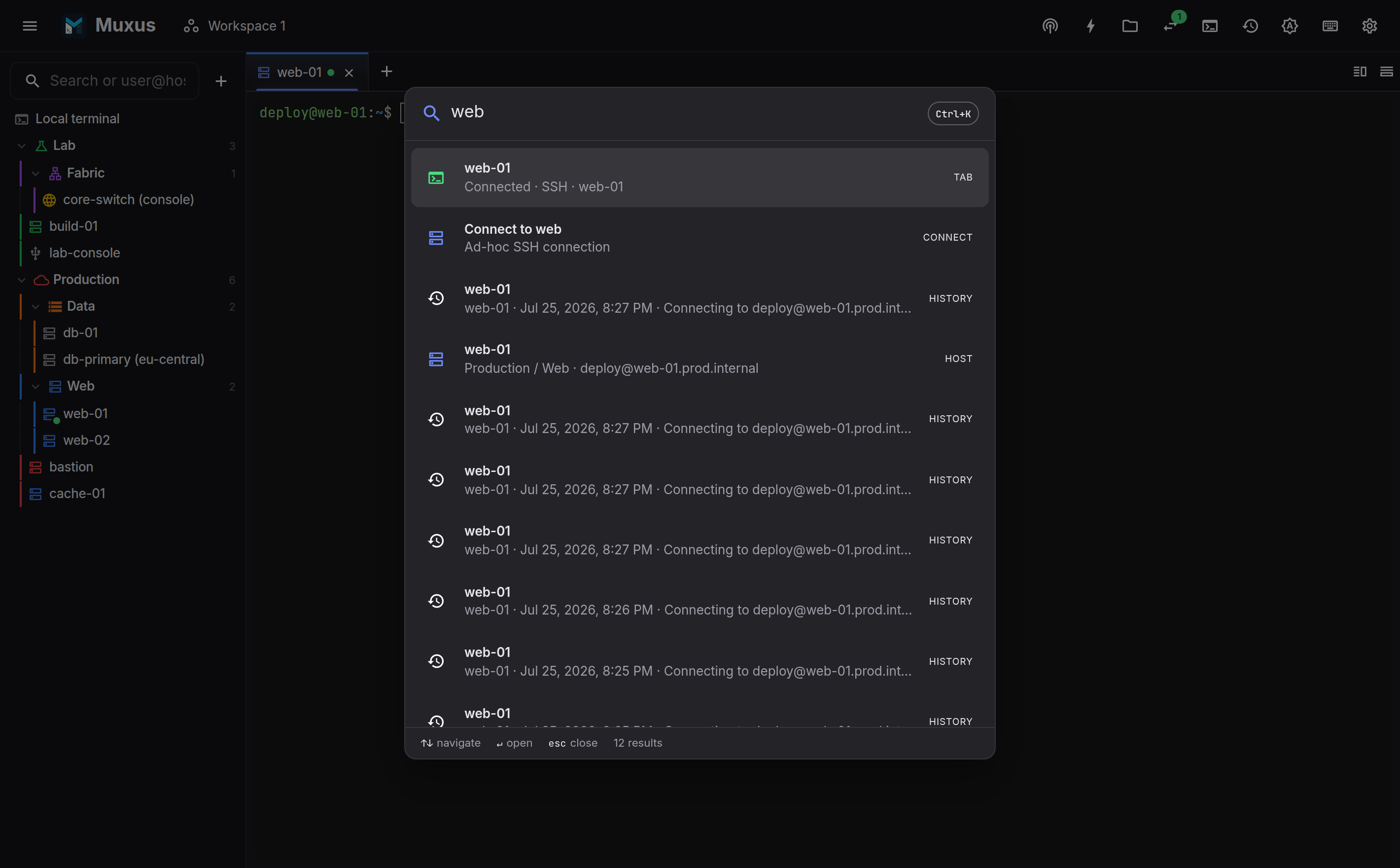Open Workspace 1 switcher
1400x868 pixels.
tap(235, 26)
